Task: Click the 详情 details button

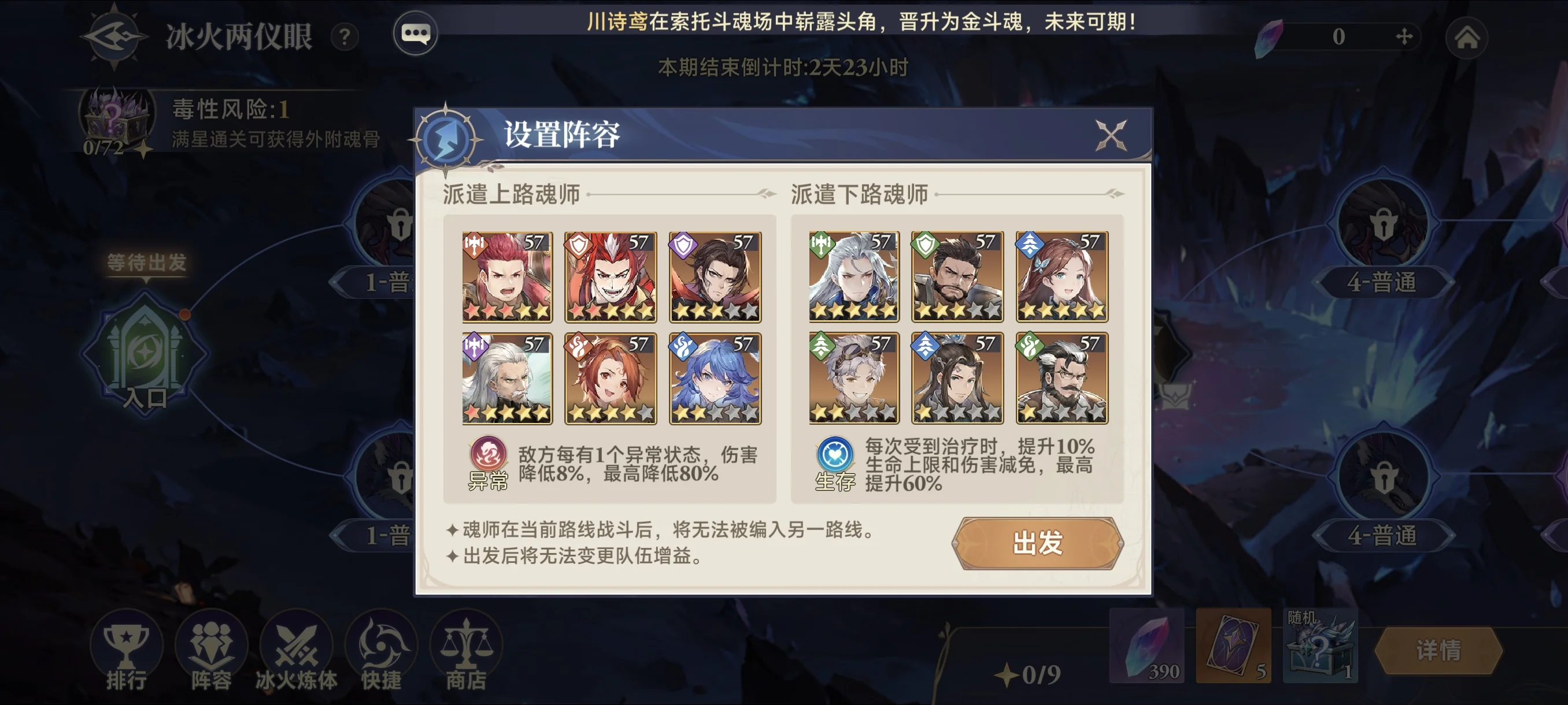Action: [x=1438, y=650]
